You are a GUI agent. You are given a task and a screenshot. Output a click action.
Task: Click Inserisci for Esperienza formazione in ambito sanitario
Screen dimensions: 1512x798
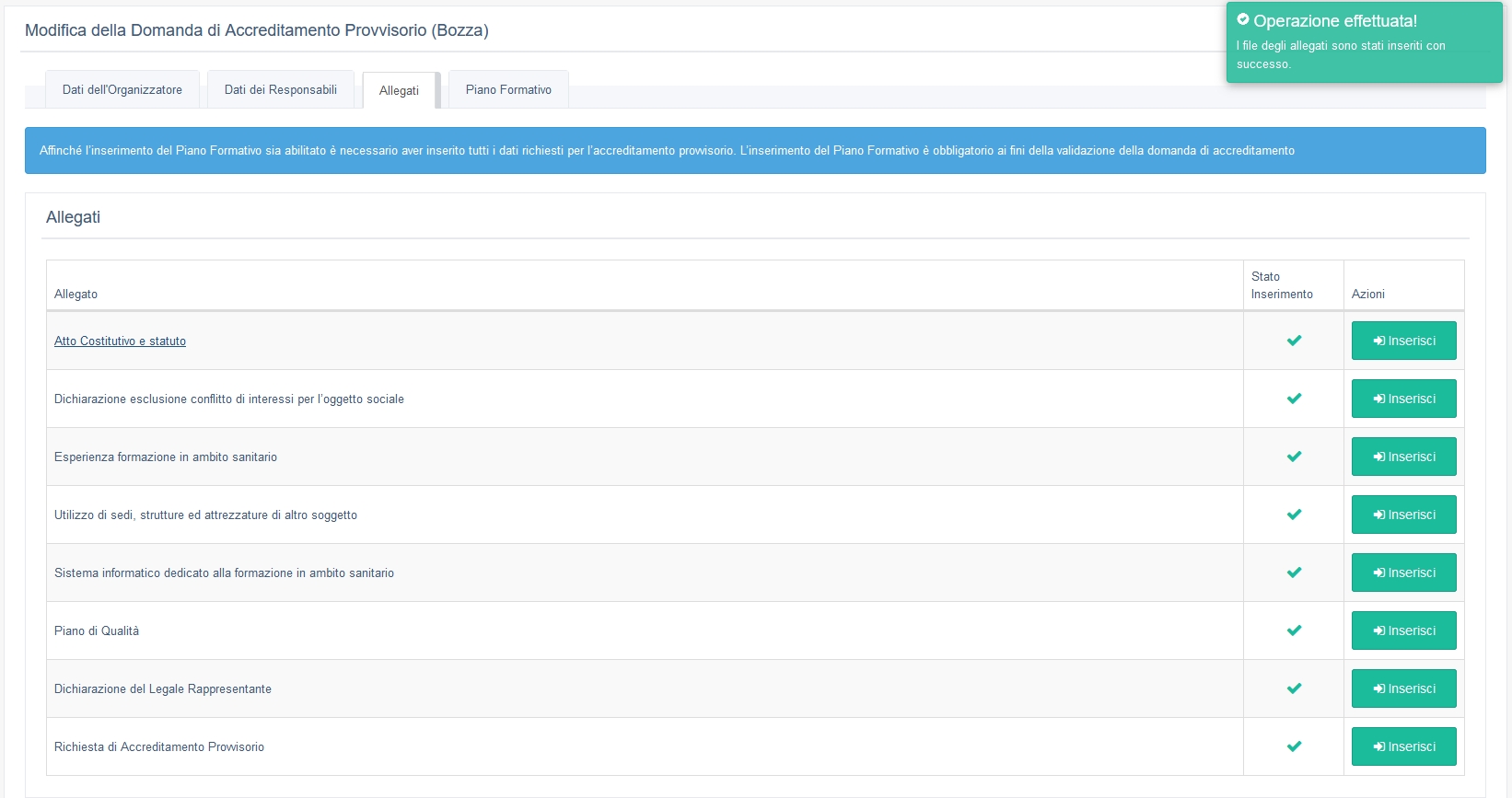click(x=1403, y=457)
